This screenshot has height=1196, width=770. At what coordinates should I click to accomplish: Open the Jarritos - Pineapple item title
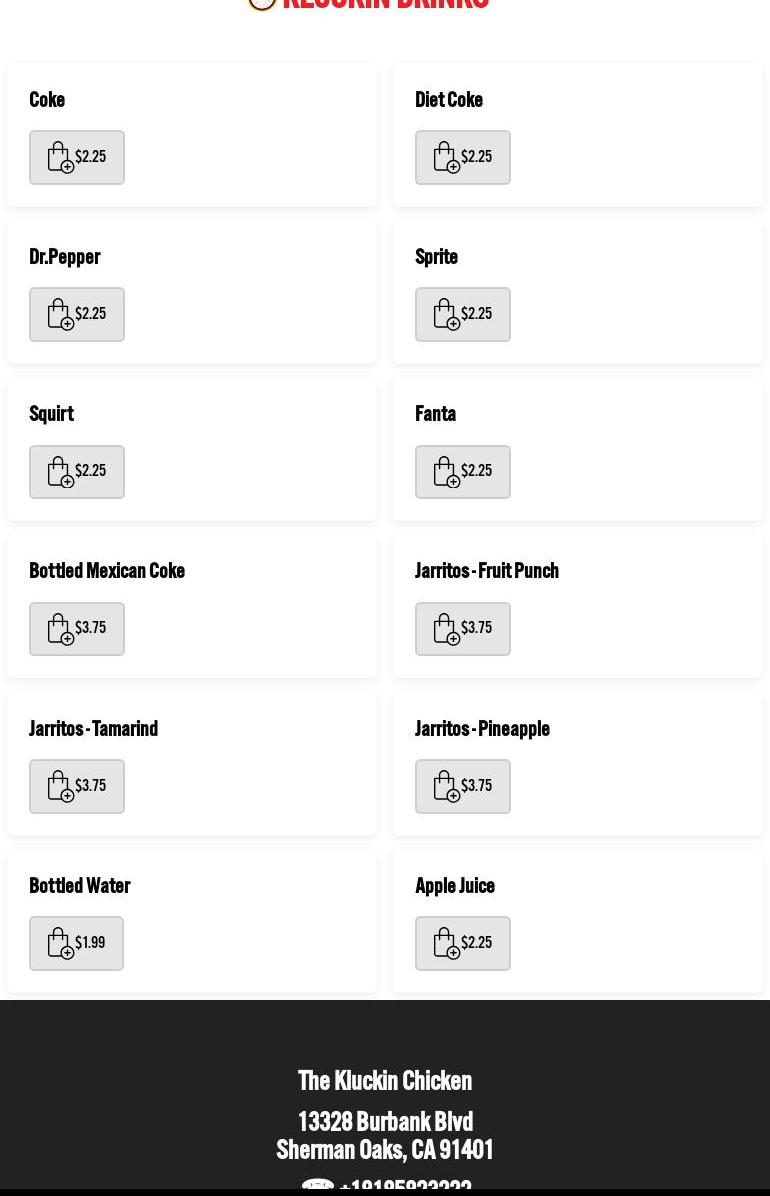482,729
